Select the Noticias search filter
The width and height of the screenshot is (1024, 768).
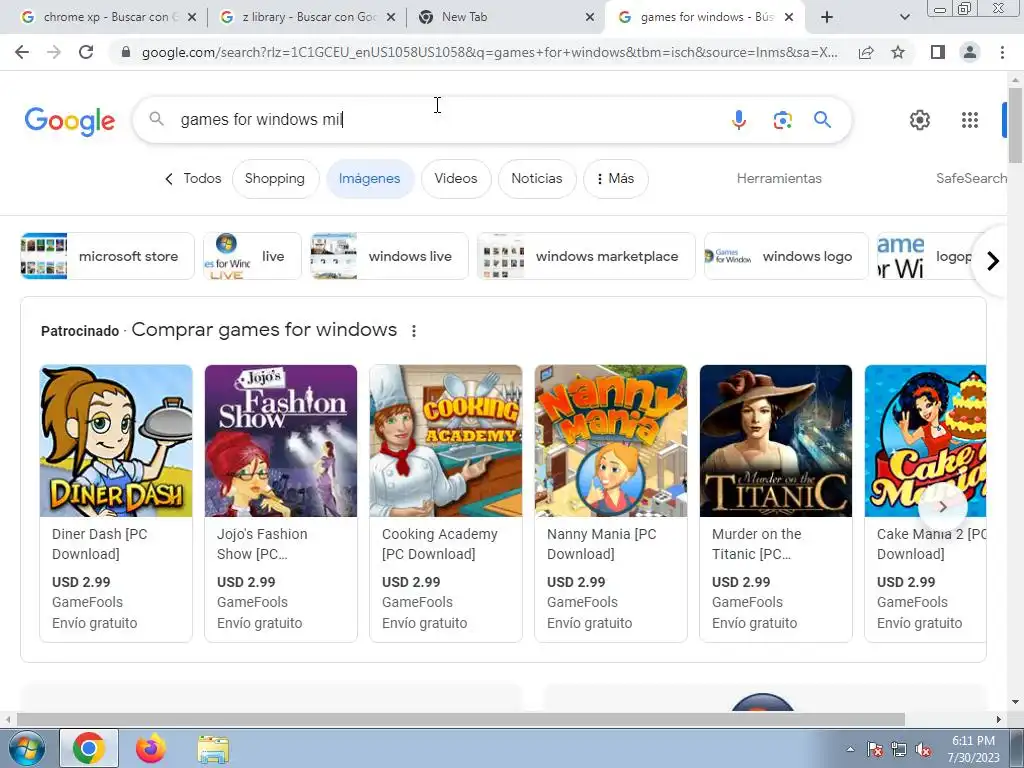click(537, 178)
